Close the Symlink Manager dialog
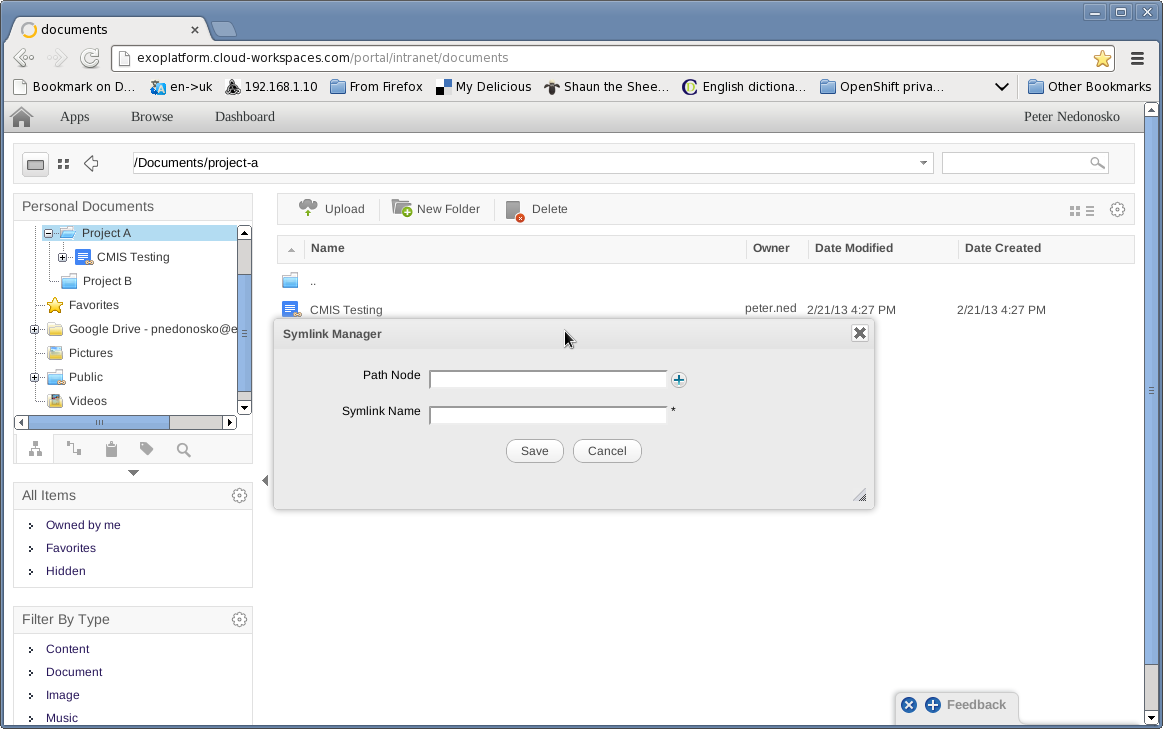The image size is (1163, 729). pos(860,333)
